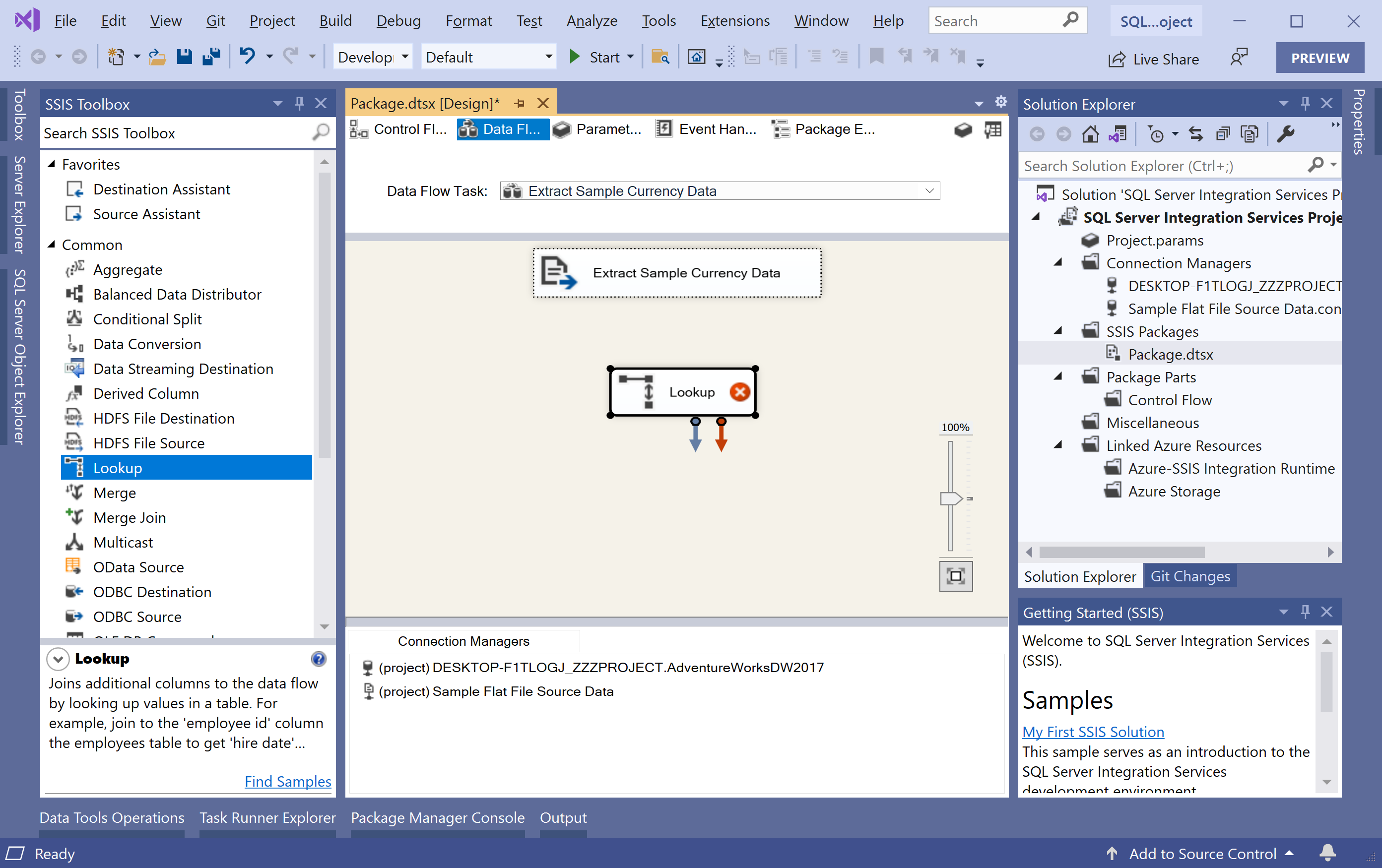Toggle pin on Getting Started panel
The image size is (1382, 868).
pos(1305,612)
